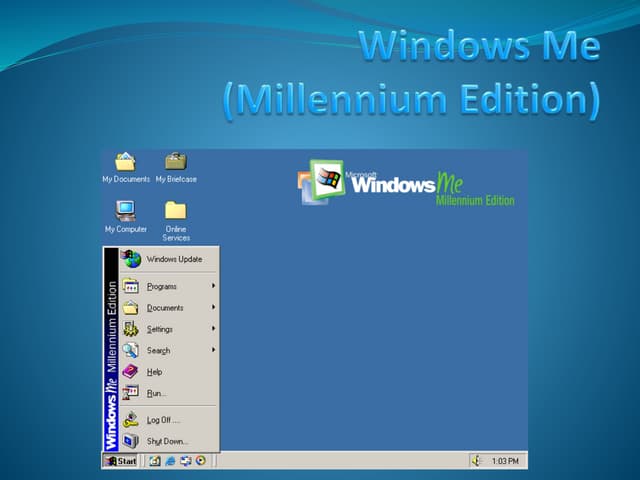
Task: Choose Shut Down... in Start menu
Action: [x=165, y=441]
